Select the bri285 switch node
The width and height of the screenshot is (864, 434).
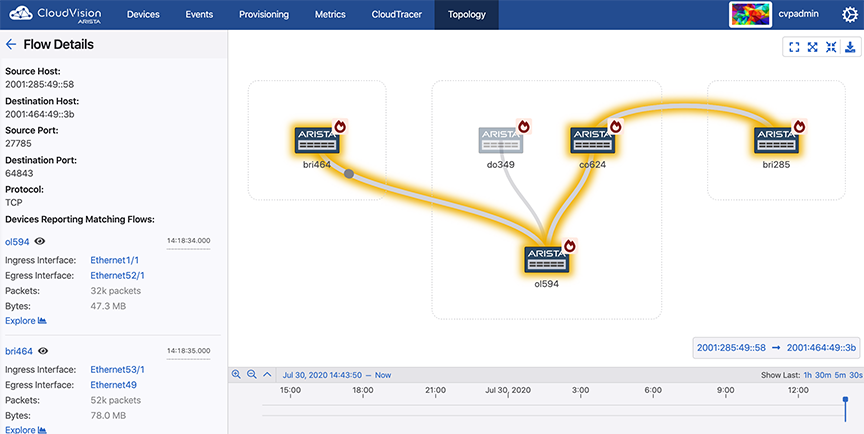(x=776, y=140)
